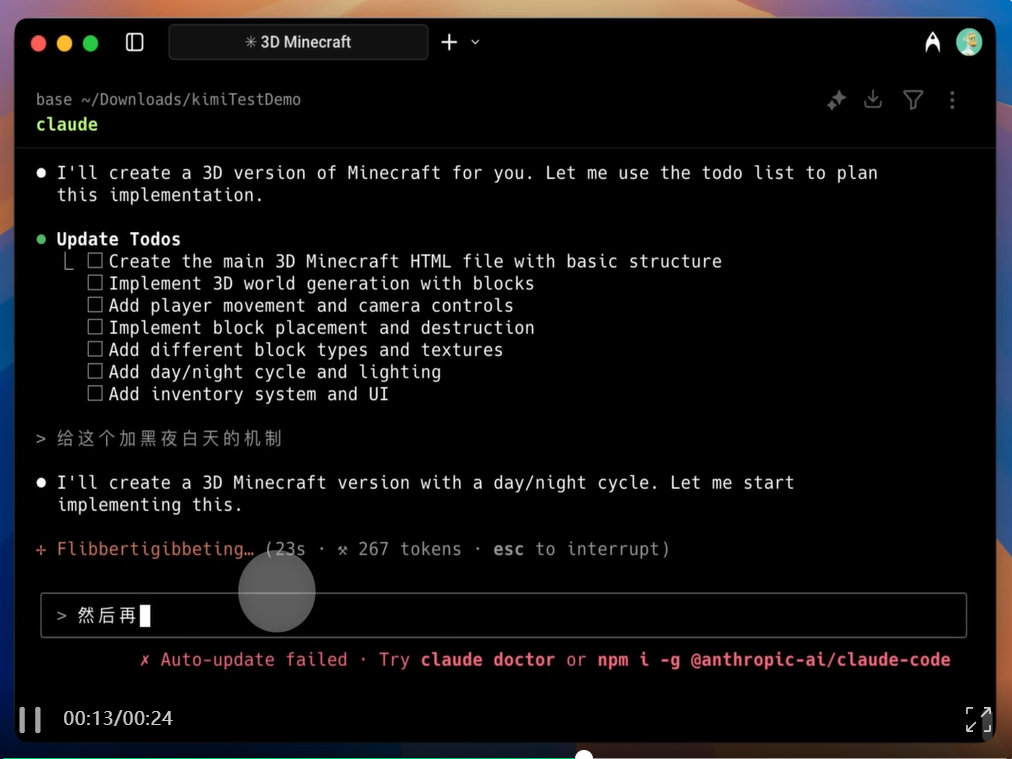The height and width of the screenshot is (759, 1012).
Task: Open the filter block output icon
Action: click(x=913, y=100)
